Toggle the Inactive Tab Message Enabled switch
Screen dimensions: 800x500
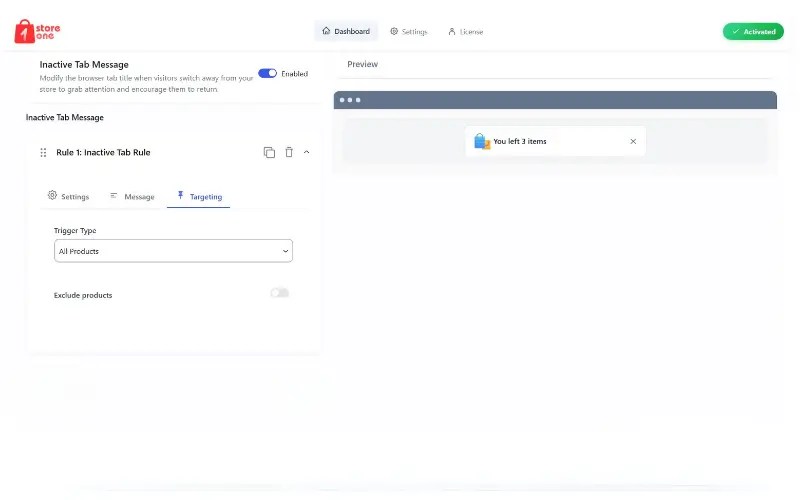pos(267,73)
